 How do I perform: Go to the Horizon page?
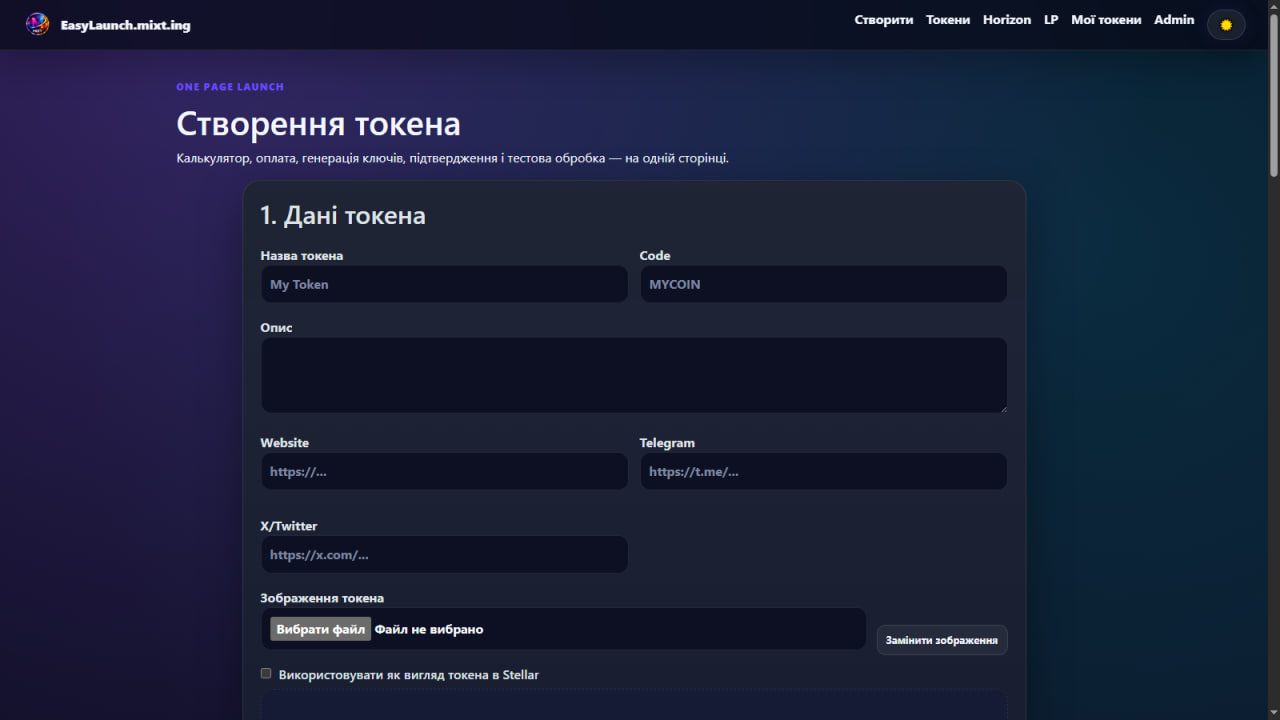tap(1007, 20)
